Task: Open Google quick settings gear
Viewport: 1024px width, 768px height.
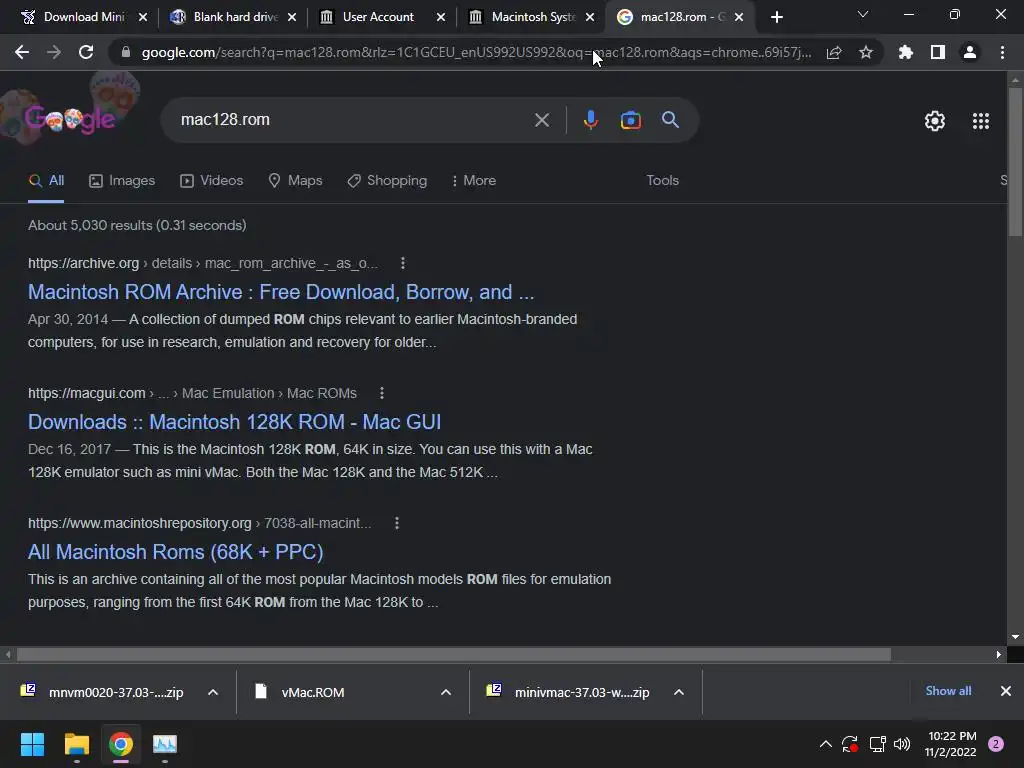Action: click(935, 121)
